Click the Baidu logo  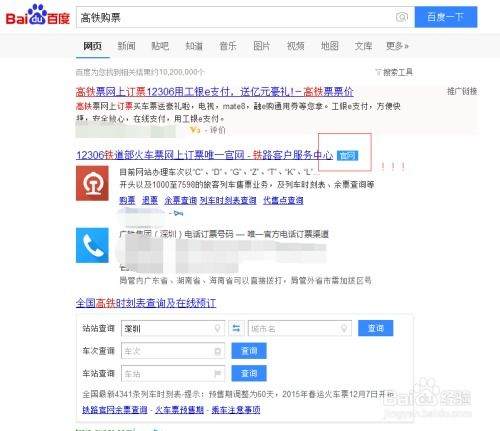(38, 15)
